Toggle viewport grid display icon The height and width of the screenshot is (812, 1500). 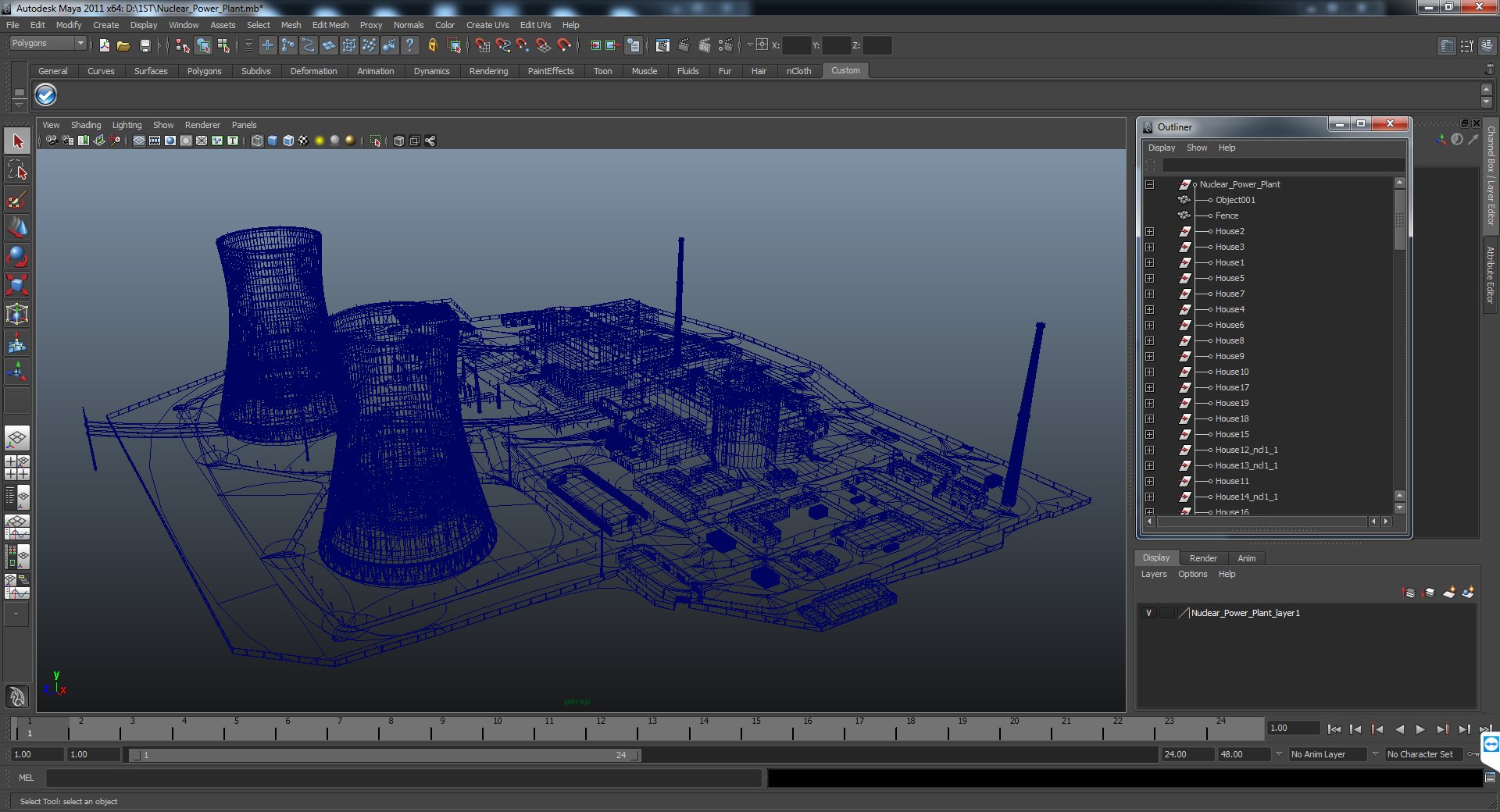tap(139, 141)
